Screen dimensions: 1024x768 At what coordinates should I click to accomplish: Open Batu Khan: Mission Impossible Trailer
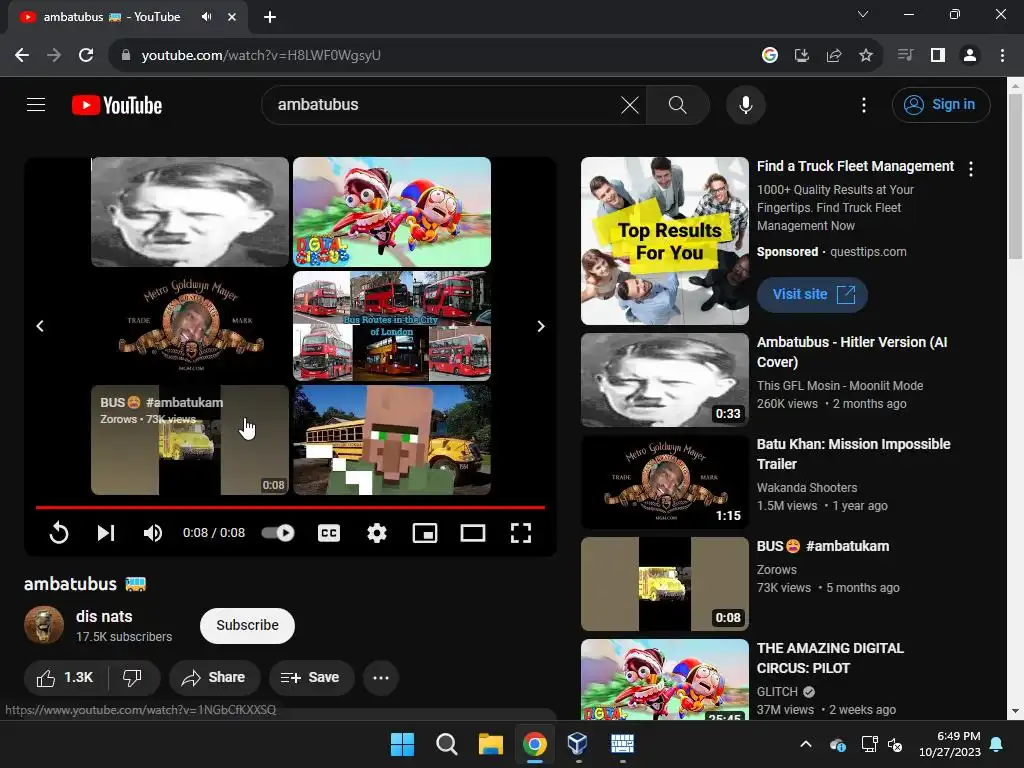854,454
